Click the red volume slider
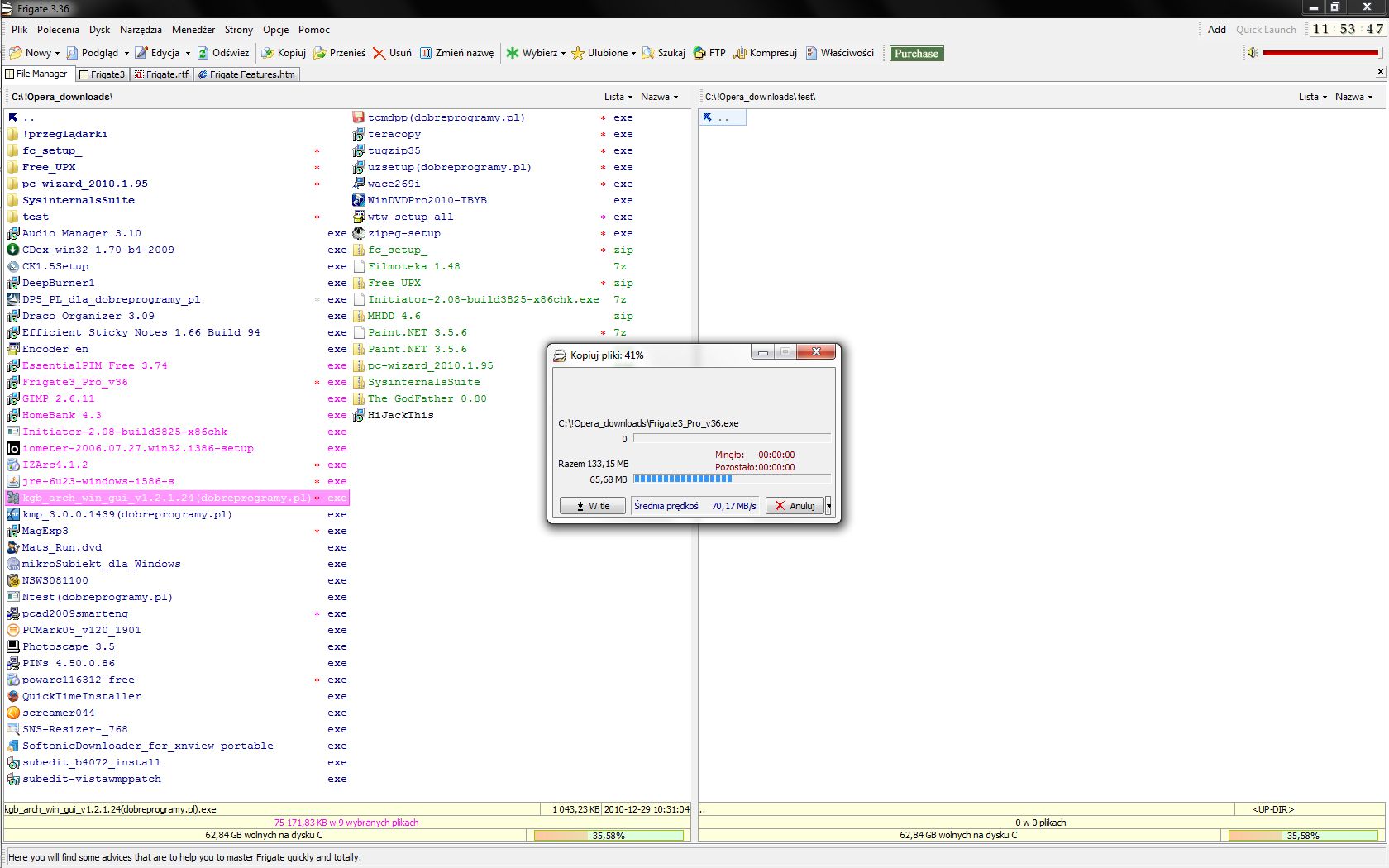The height and width of the screenshot is (868, 1389). tap(1320, 53)
